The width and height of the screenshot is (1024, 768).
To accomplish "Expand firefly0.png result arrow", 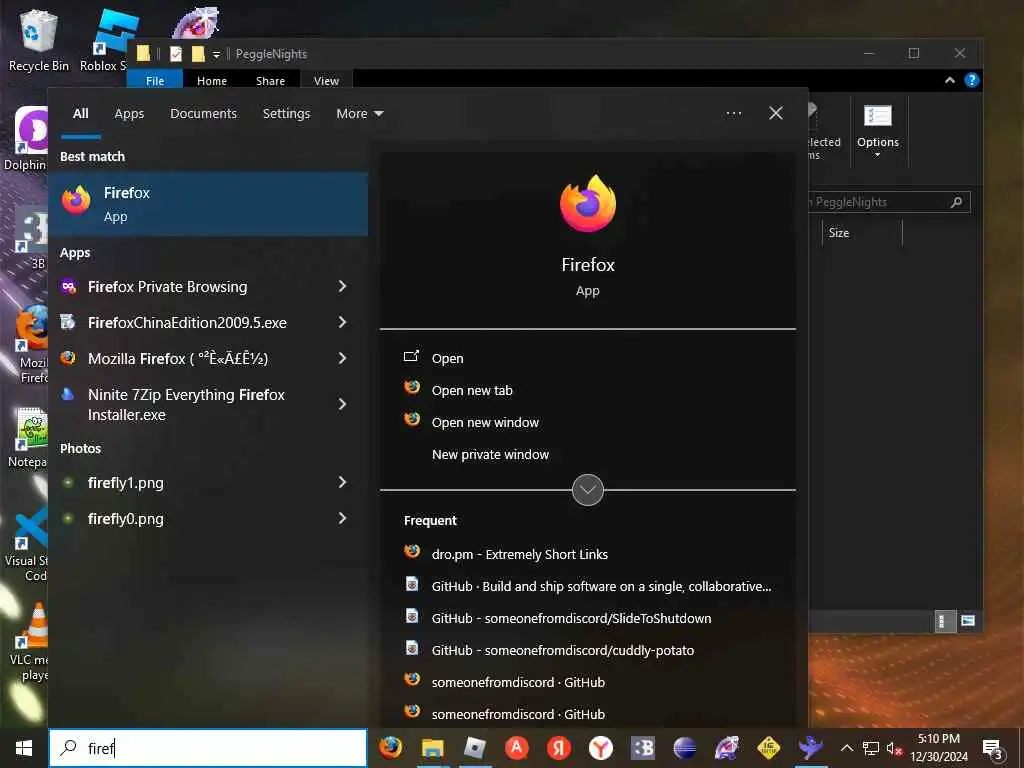I will click(x=342, y=518).
